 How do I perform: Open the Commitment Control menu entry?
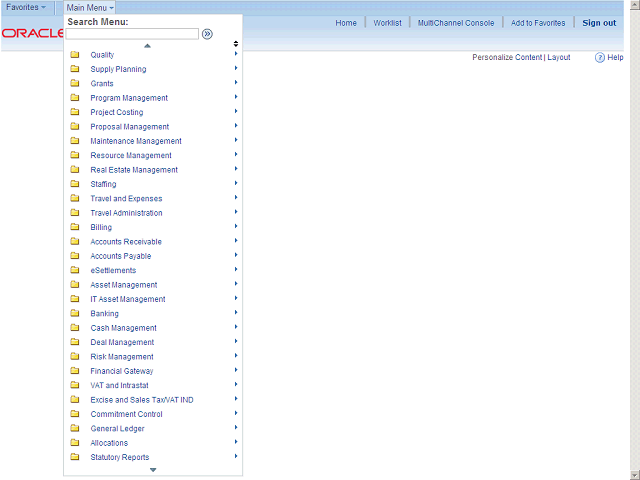click(x=127, y=414)
